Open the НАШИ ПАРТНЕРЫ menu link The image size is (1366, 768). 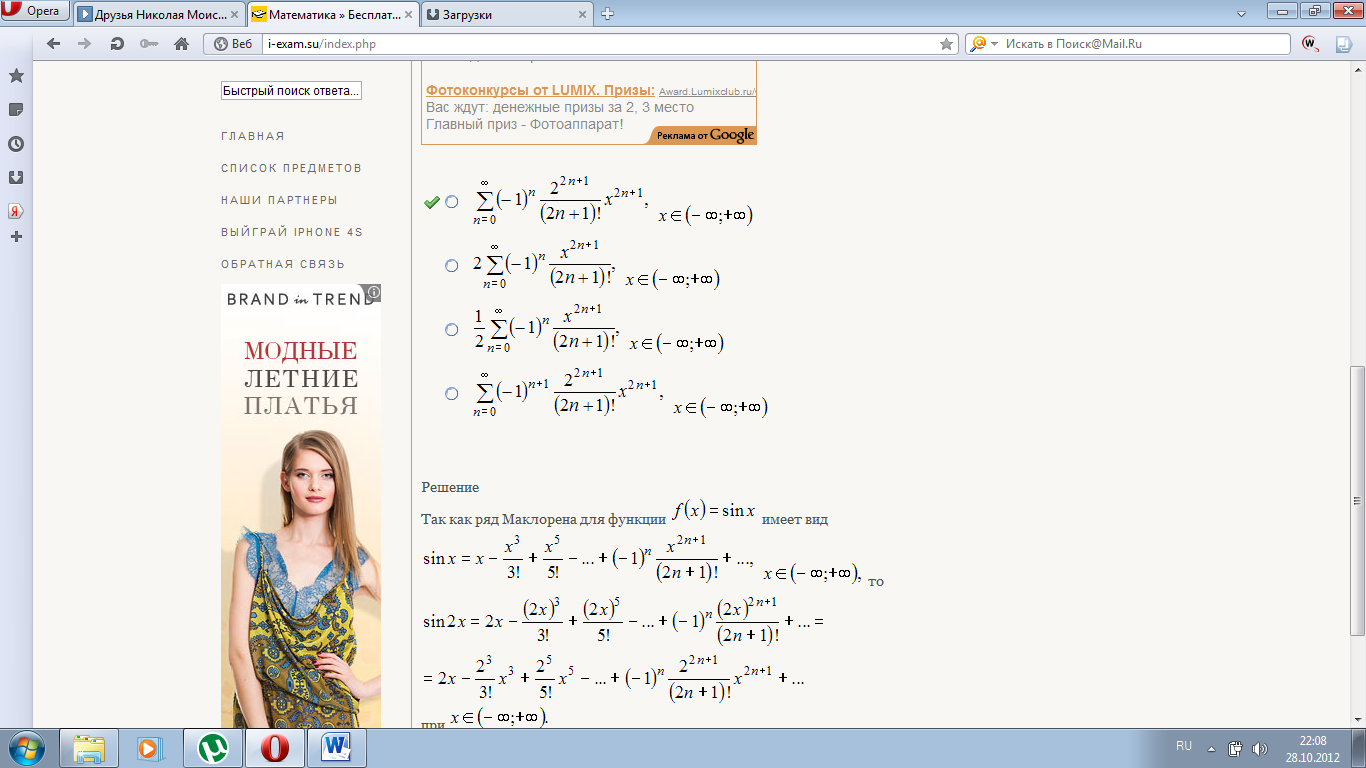[279, 200]
